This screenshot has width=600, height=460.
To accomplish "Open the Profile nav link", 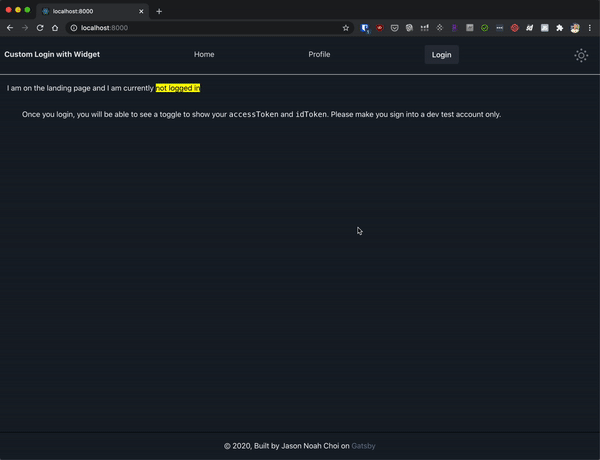I will (x=319, y=54).
